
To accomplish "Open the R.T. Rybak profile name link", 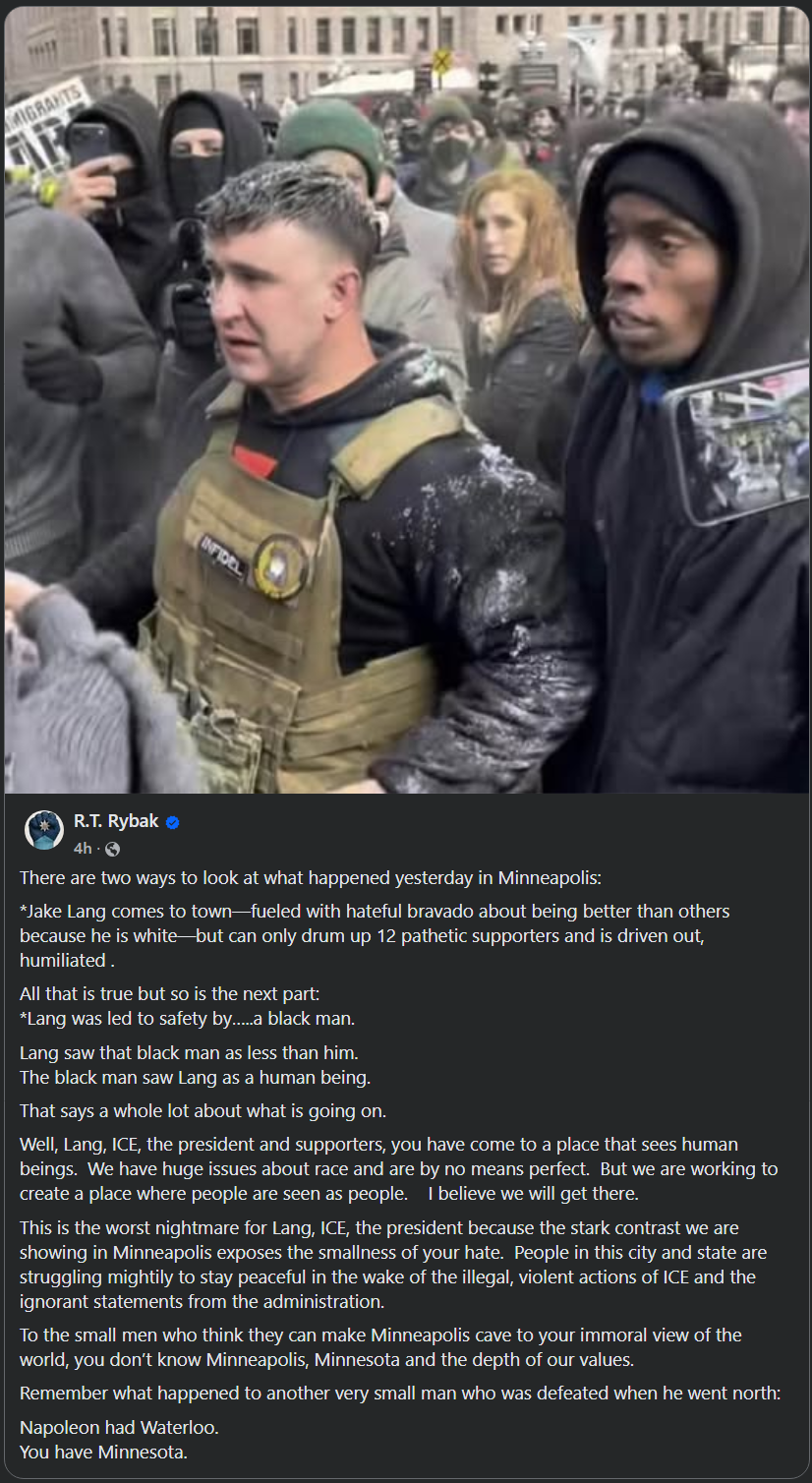I will coord(116,821).
